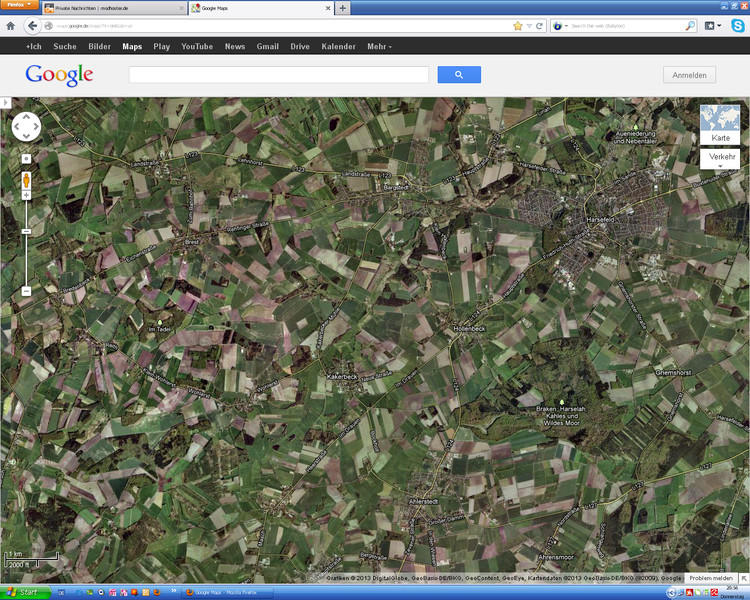Screen dimensions: 750x600
Task: Click the Ahrensmoor place label
Action: [556, 557]
